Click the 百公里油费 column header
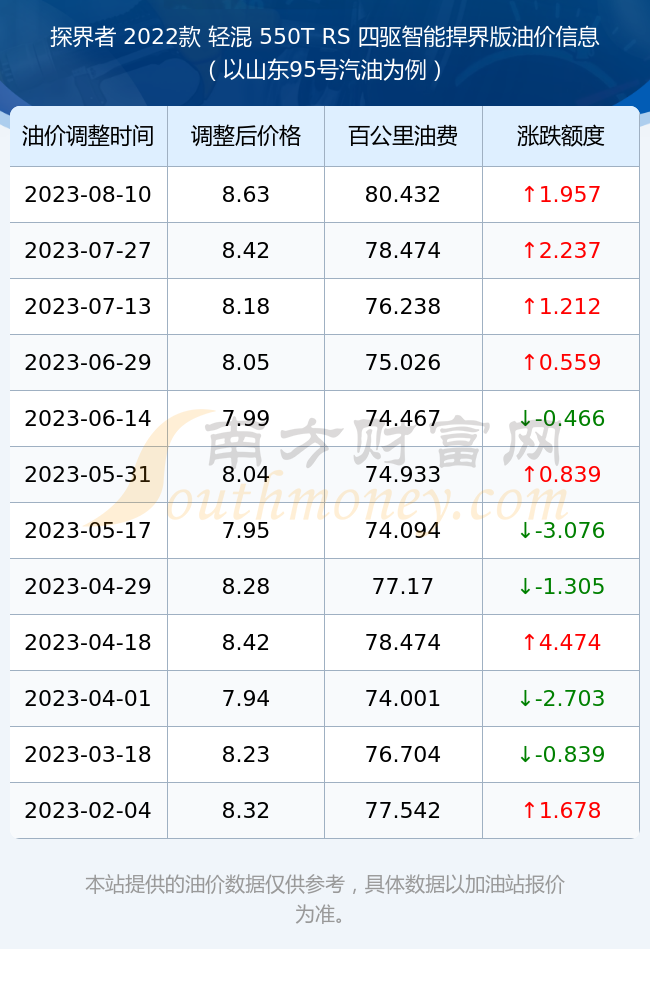This screenshot has width=650, height=1000. click(403, 136)
